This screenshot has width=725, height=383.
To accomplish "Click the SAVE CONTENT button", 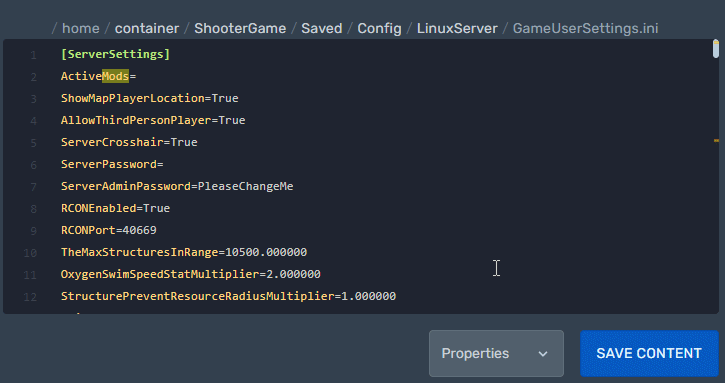I will click(x=649, y=353).
